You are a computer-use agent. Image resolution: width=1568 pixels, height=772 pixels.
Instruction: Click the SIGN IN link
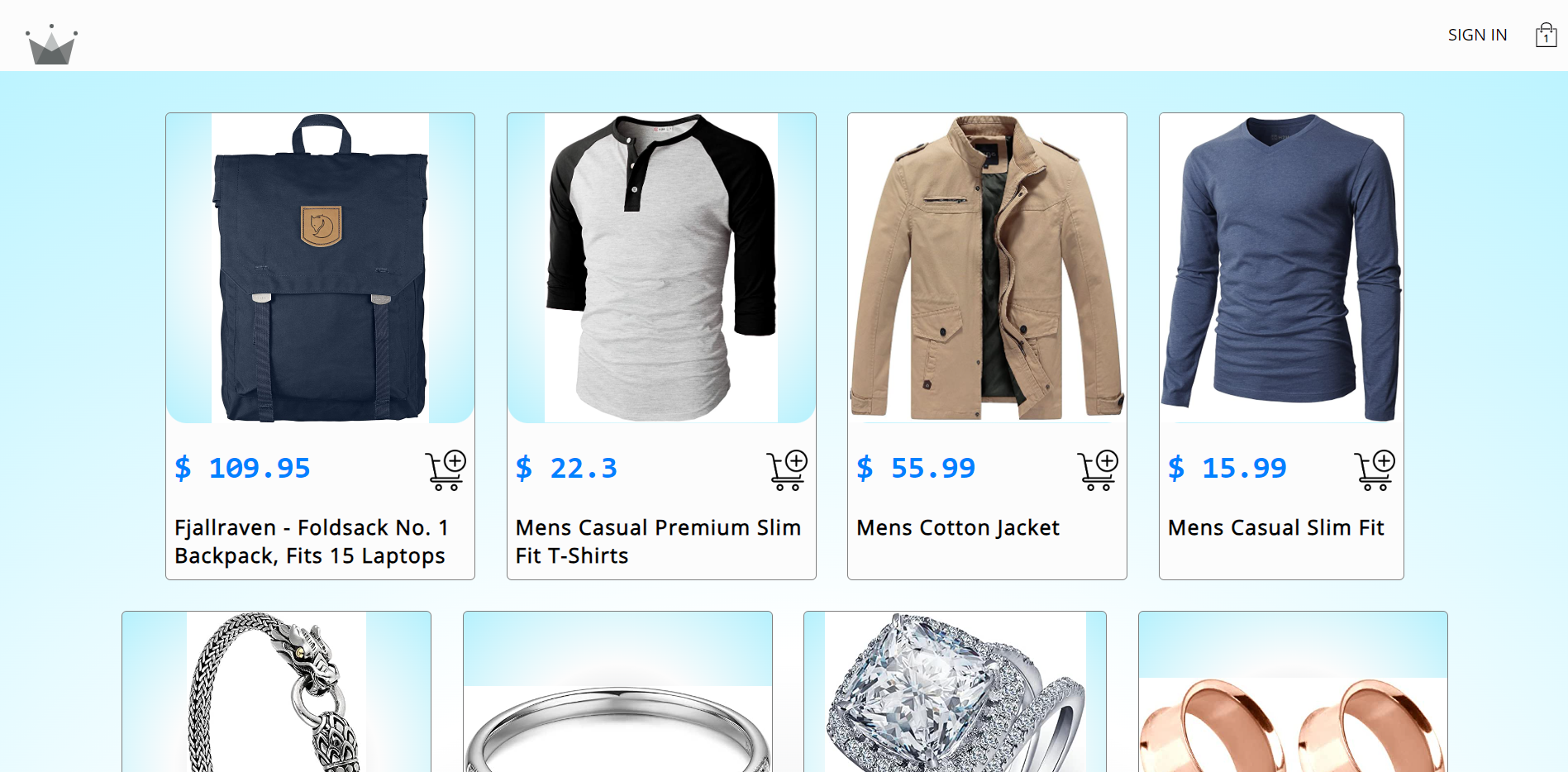point(1477,35)
